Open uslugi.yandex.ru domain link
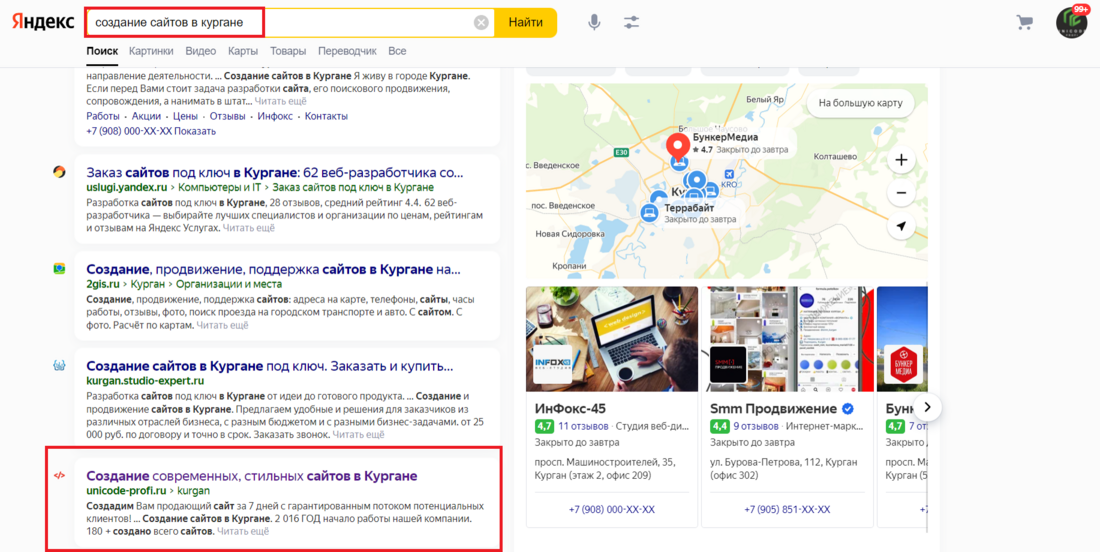Viewport: 1100px width, 552px height. [x=126, y=187]
